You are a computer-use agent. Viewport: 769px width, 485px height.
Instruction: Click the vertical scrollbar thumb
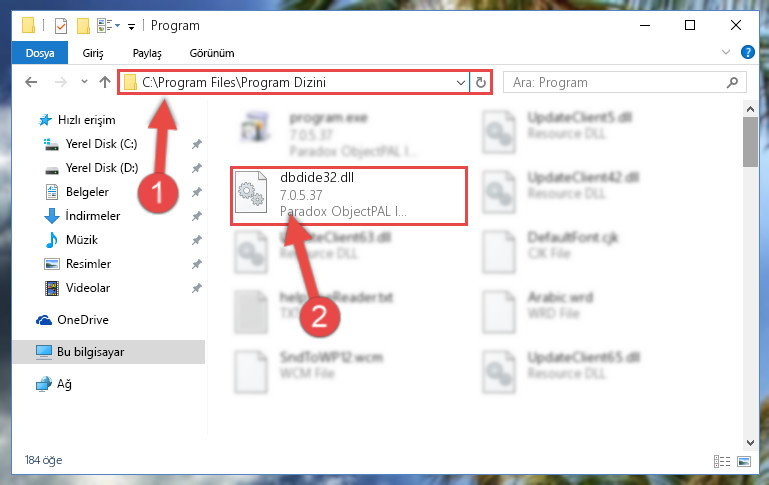tap(750, 142)
